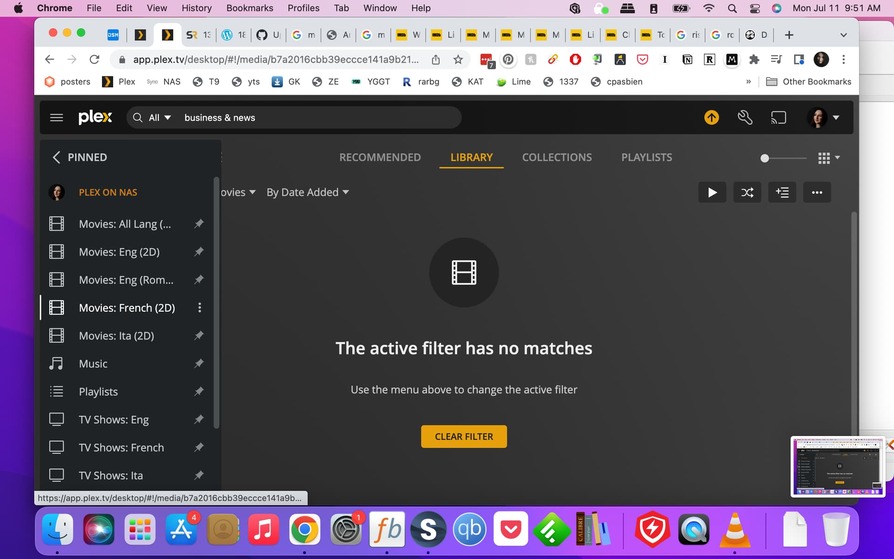This screenshot has height=559, width=894.
Task: Open Movies: Eng (2D) library
Action: point(119,252)
